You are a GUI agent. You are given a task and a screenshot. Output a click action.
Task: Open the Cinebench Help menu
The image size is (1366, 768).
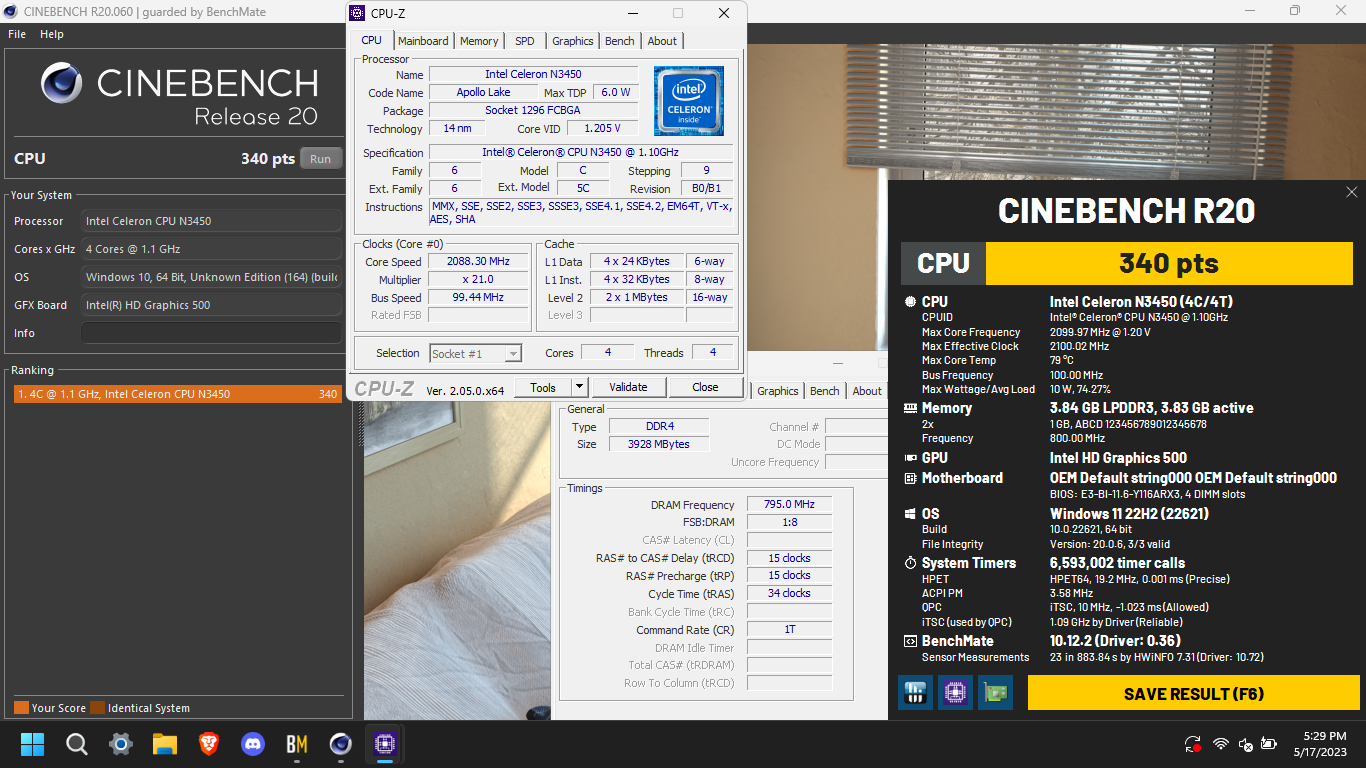click(x=52, y=34)
